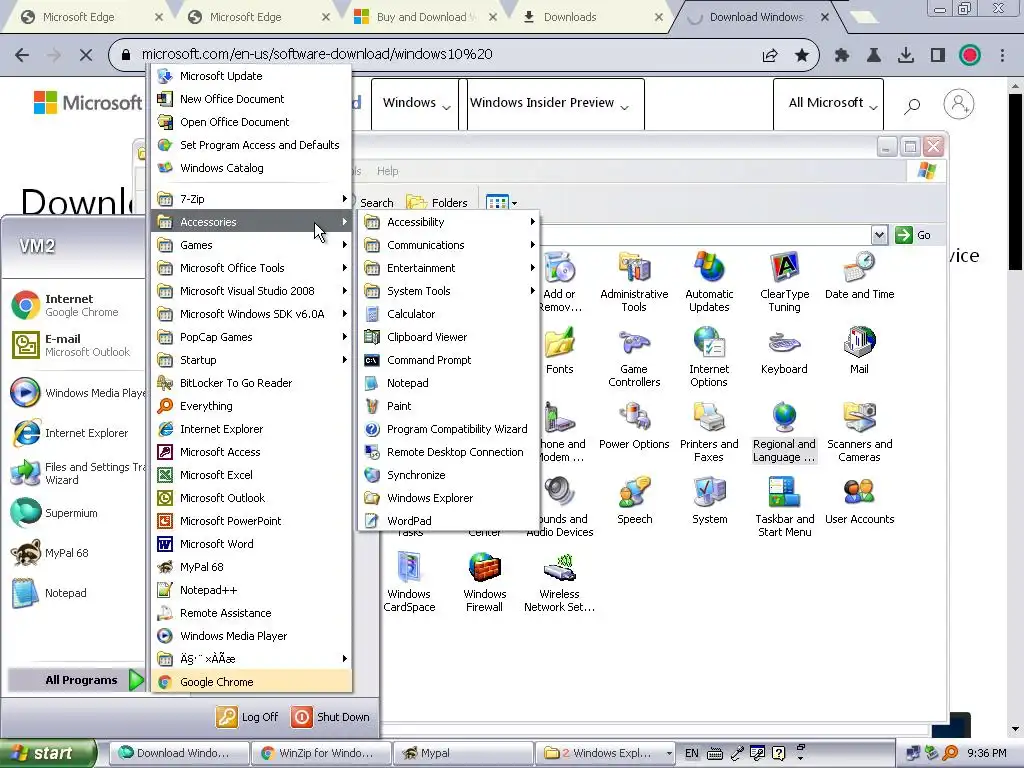
Task: Open Game Controllers in Control Panel
Action: pyautogui.click(x=634, y=357)
